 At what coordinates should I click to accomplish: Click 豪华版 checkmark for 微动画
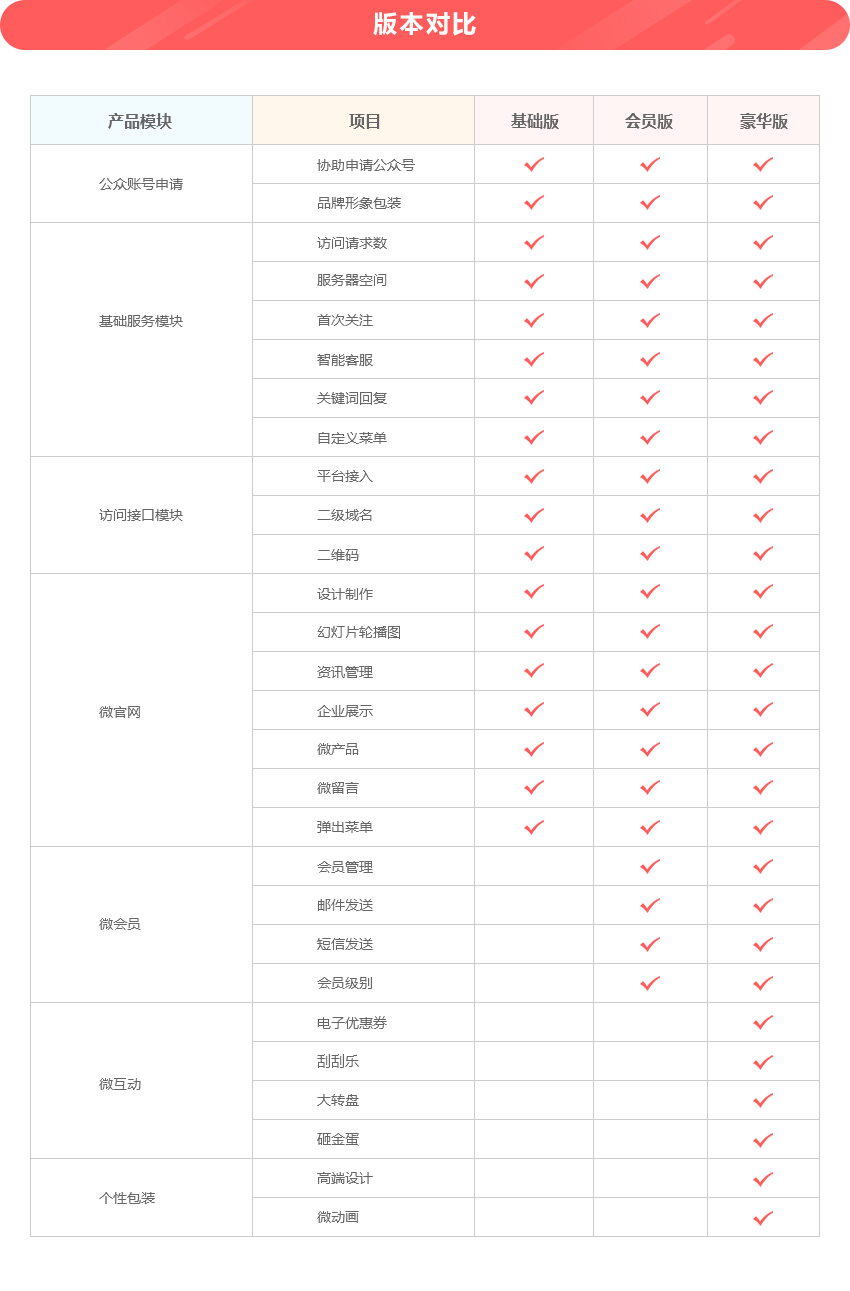point(763,1217)
